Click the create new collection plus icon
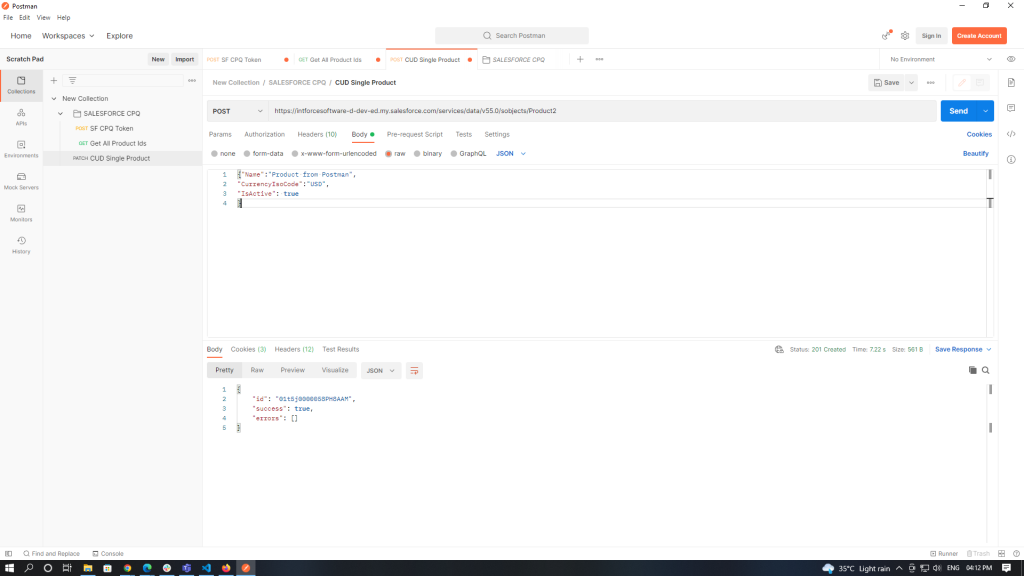1024x576 pixels. [54, 80]
